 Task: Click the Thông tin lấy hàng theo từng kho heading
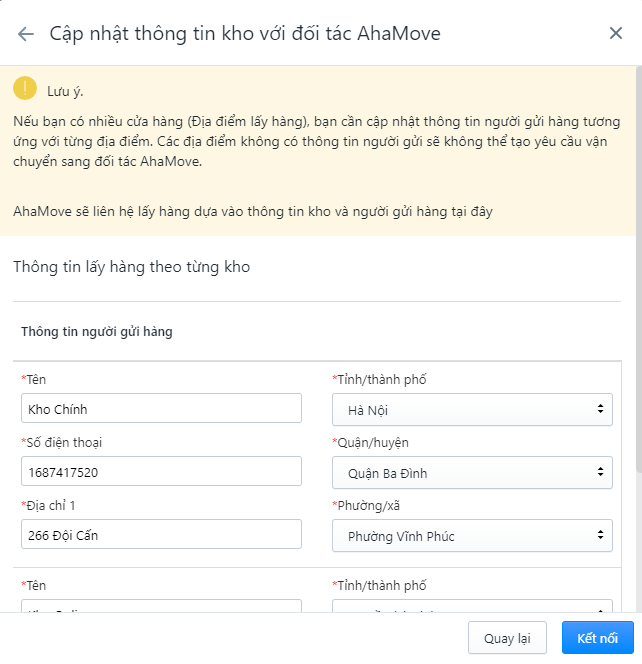132,267
